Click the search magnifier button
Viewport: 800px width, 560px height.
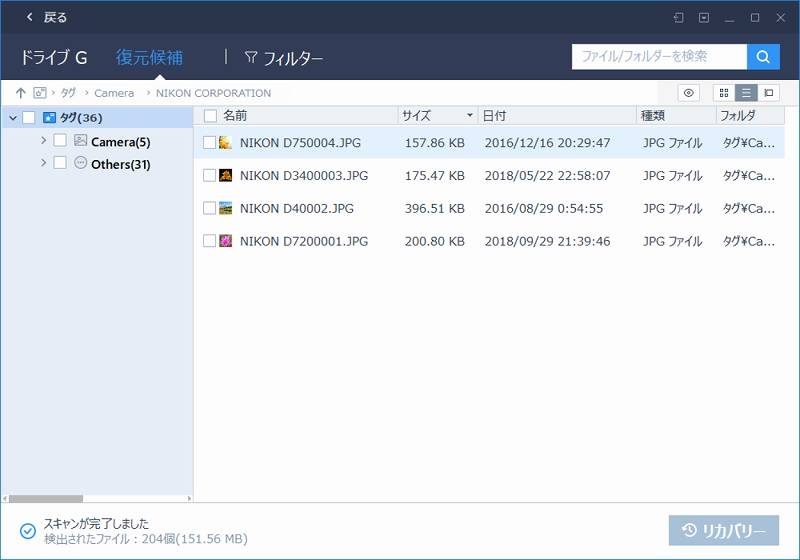(763, 57)
